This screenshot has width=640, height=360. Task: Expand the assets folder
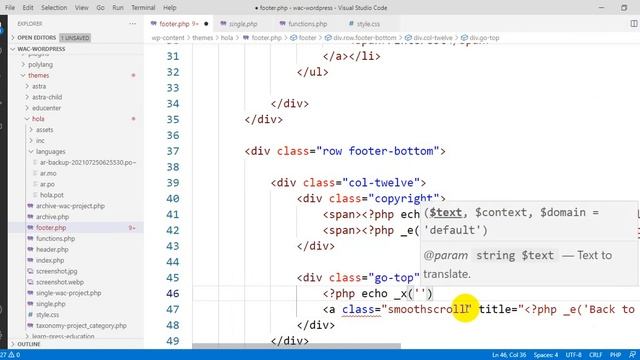click(x=44, y=130)
